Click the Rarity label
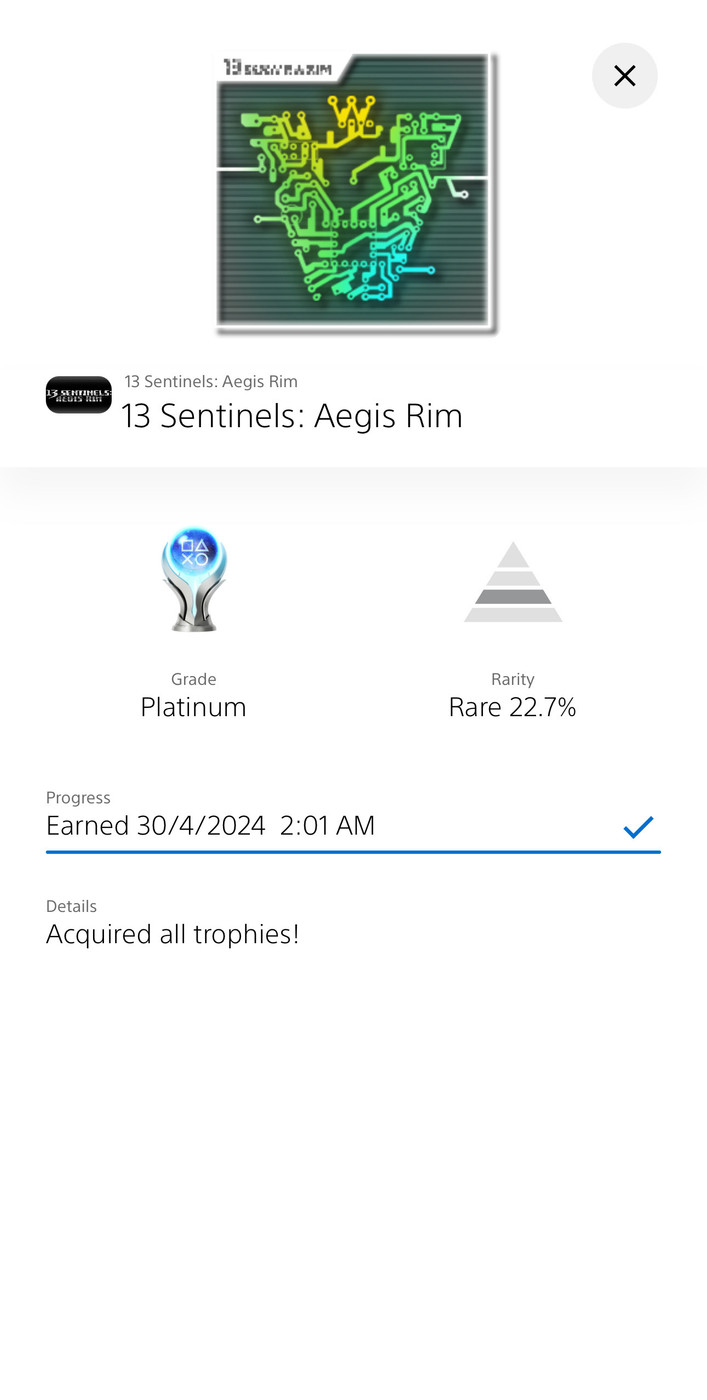The height and width of the screenshot is (1400, 707). pyautogui.click(x=513, y=679)
